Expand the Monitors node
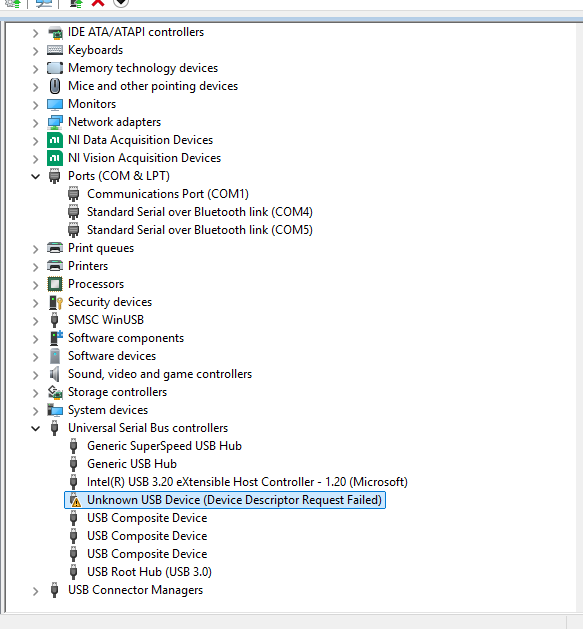This screenshot has height=629, width=583. pyautogui.click(x=35, y=105)
